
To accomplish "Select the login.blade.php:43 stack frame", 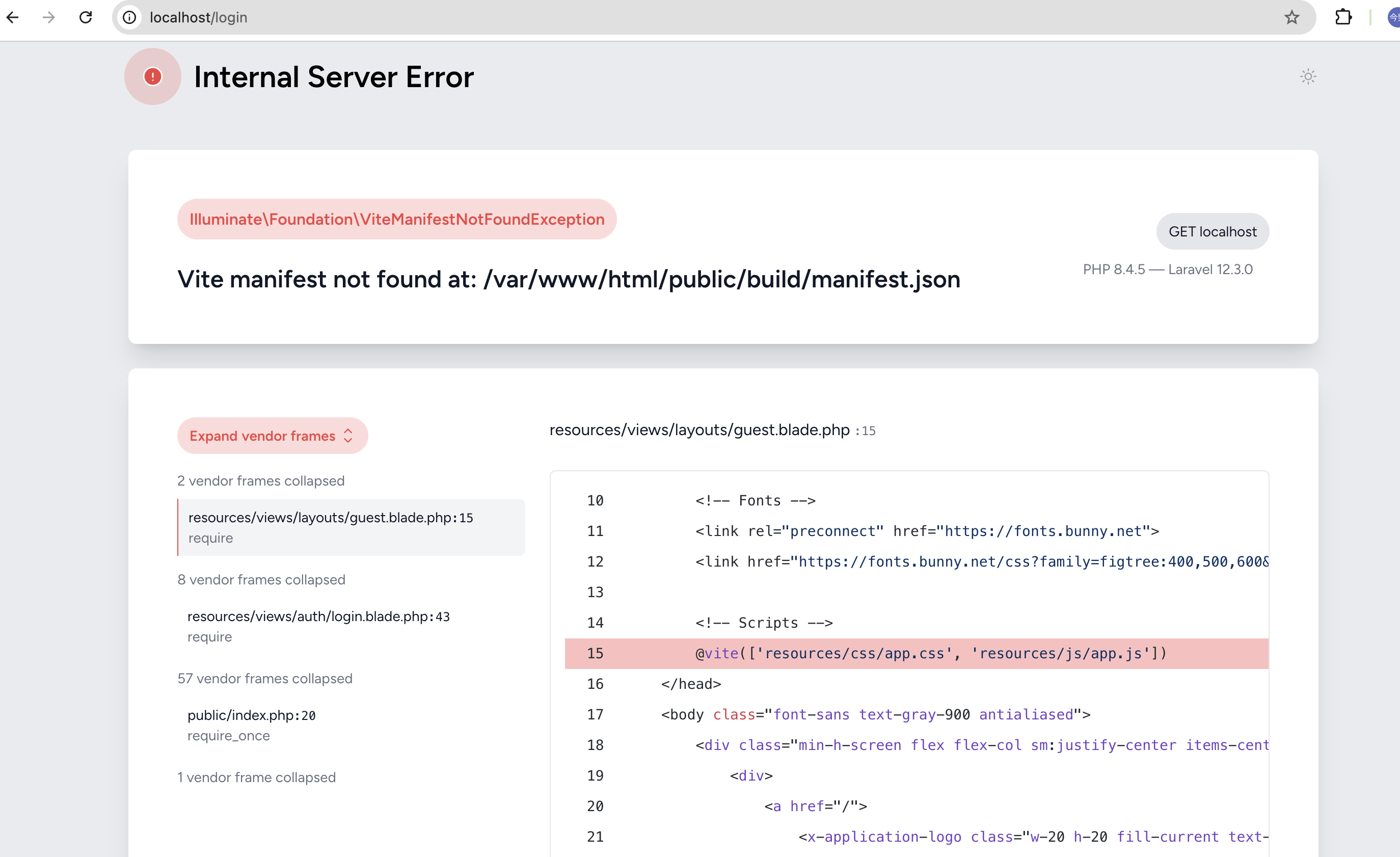I will pos(318,626).
